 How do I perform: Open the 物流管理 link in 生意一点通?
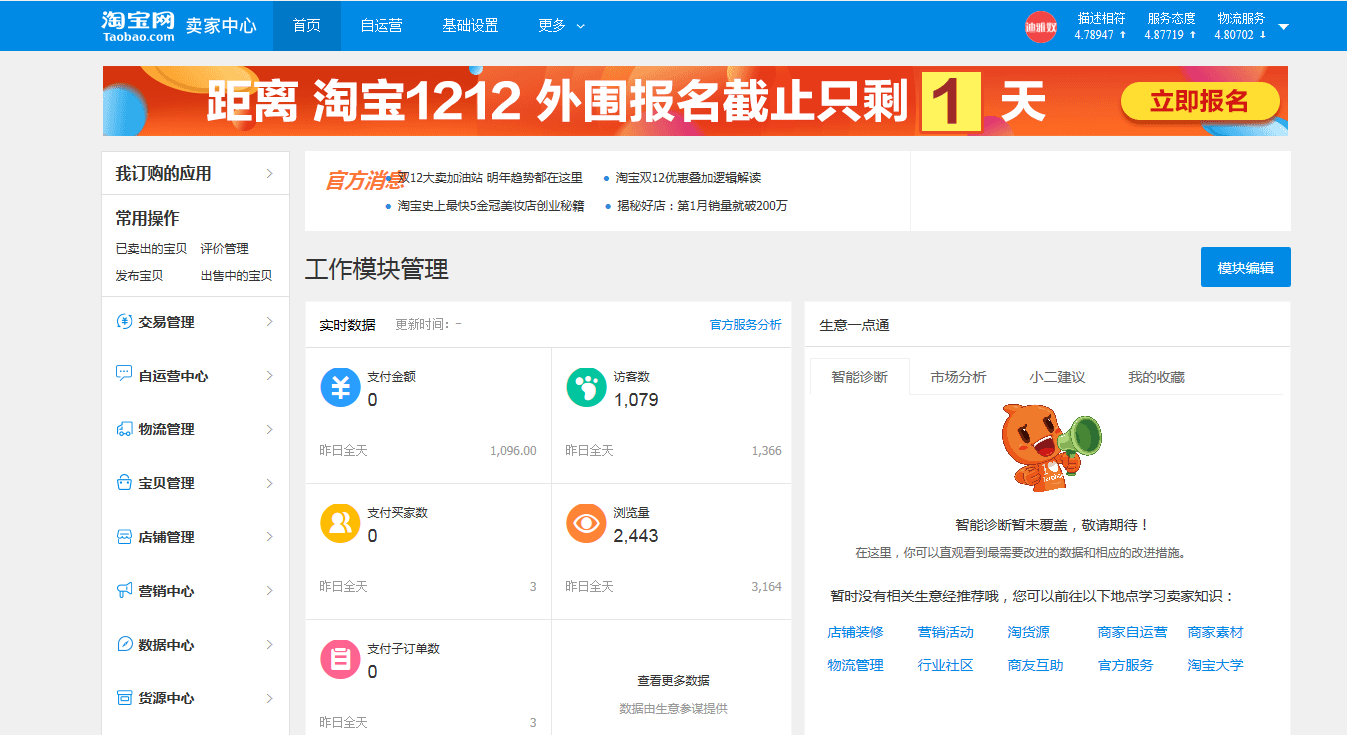[x=855, y=665]
